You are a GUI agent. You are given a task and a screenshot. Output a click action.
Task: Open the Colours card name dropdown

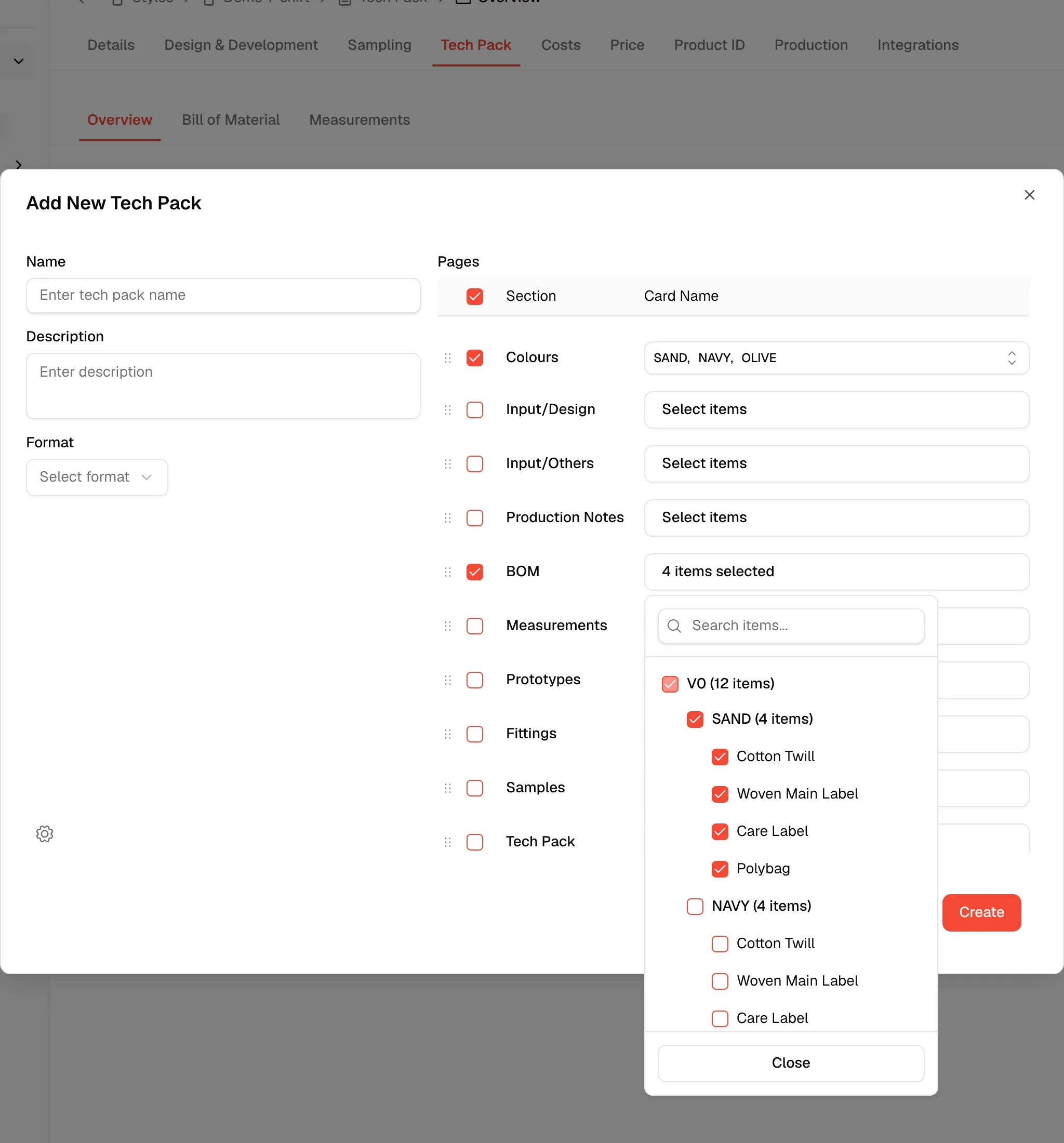point(836,357)
